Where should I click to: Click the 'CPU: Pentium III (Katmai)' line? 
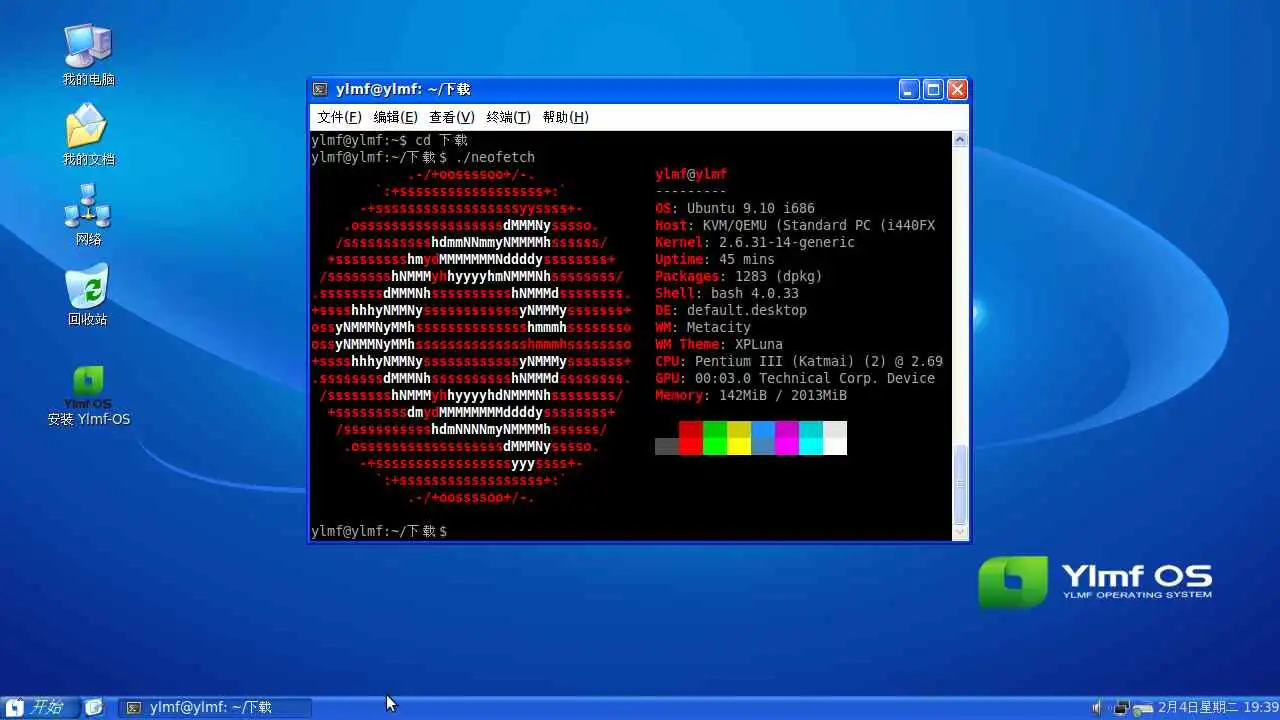(x=799, y=361)
